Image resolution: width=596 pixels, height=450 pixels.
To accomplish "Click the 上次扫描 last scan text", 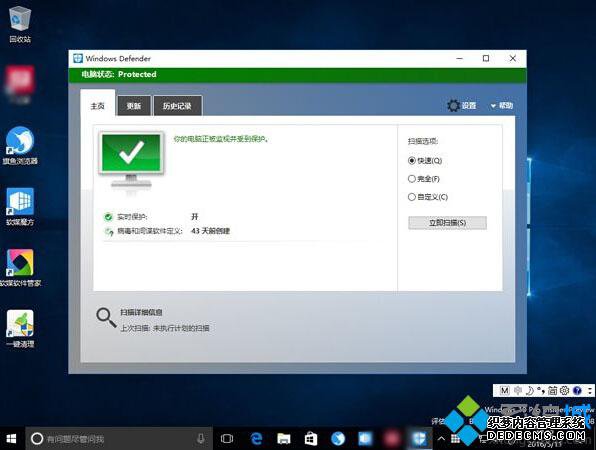I will [x=165, y=328].
